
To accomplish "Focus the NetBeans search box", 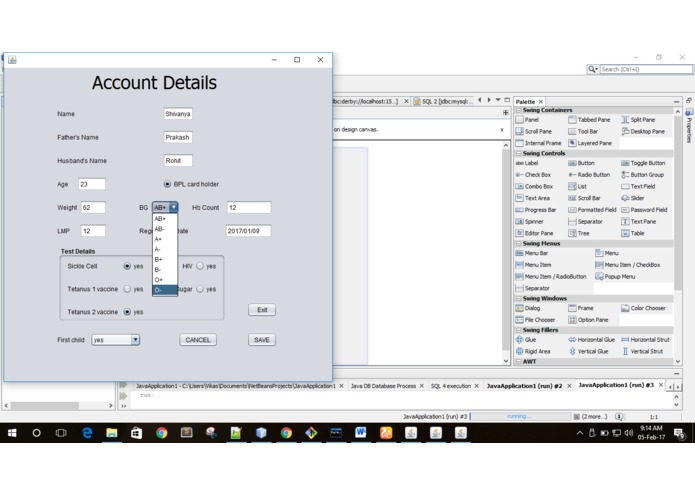I will click(645, 69).
